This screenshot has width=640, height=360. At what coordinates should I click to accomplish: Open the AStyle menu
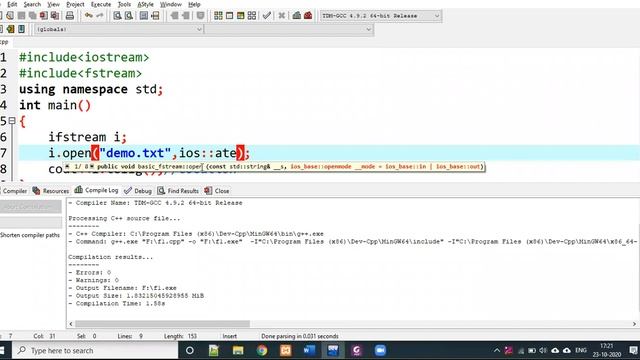point(145,4)
